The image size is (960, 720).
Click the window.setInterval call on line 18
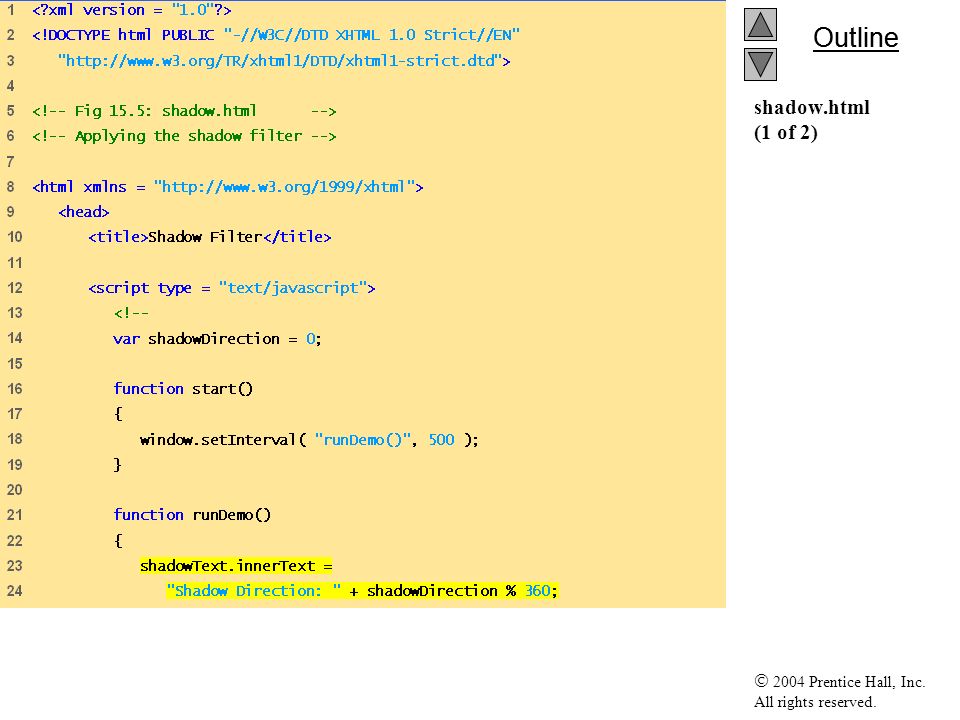pos(309,440)
